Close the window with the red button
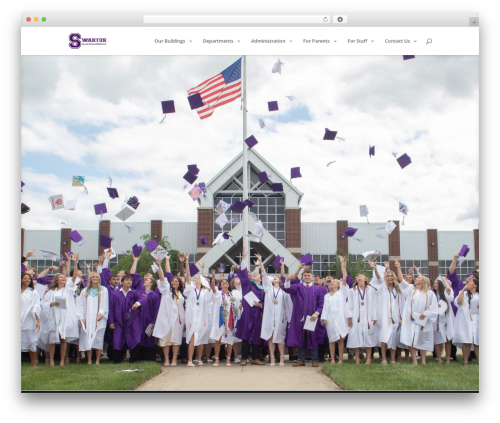The image size is (500, 423). point(29,20)
